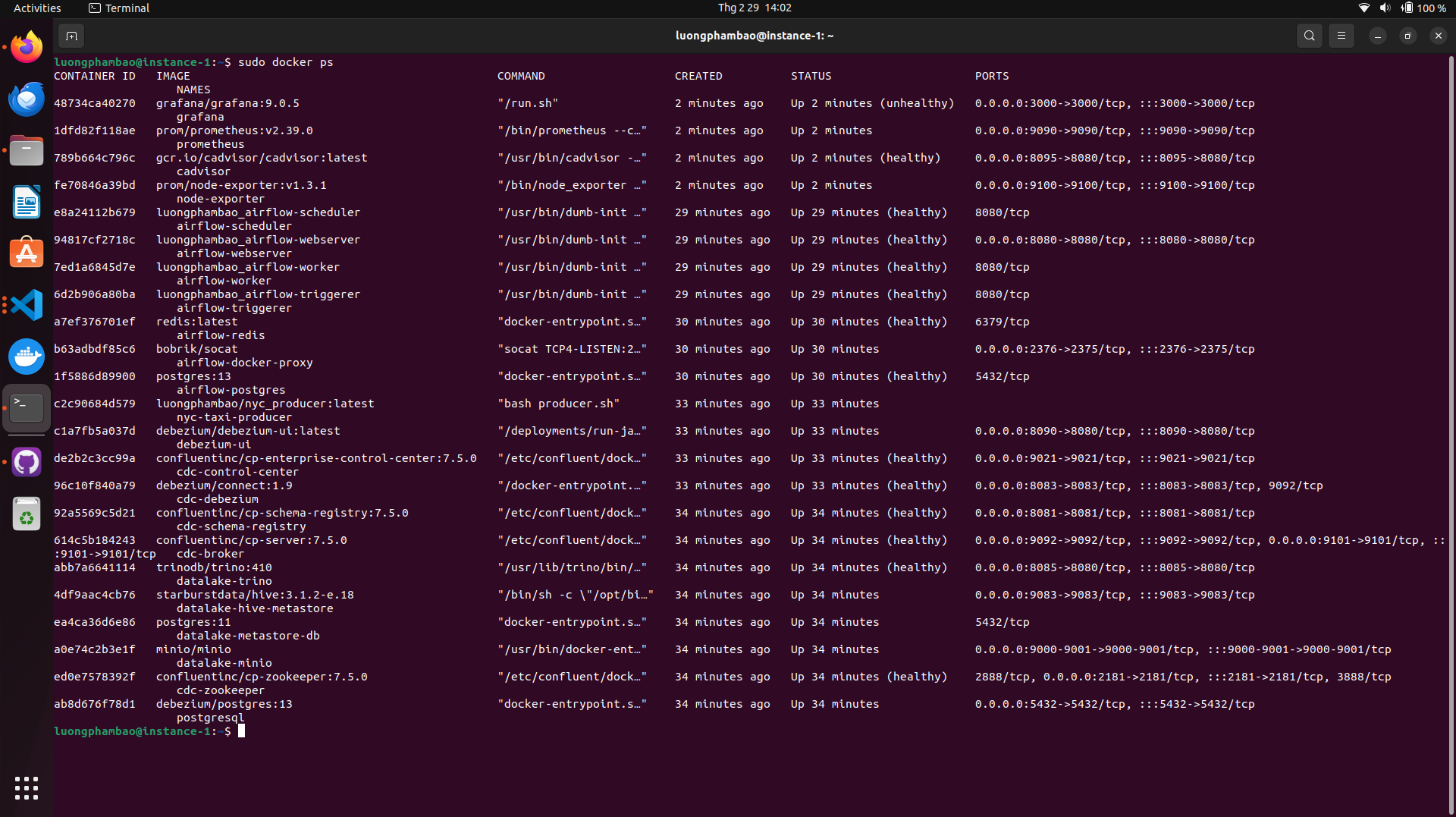Screen dimensions: 1456x817
Task: Click the bottom shell prompt line
Action: click(x=149, y=731)
